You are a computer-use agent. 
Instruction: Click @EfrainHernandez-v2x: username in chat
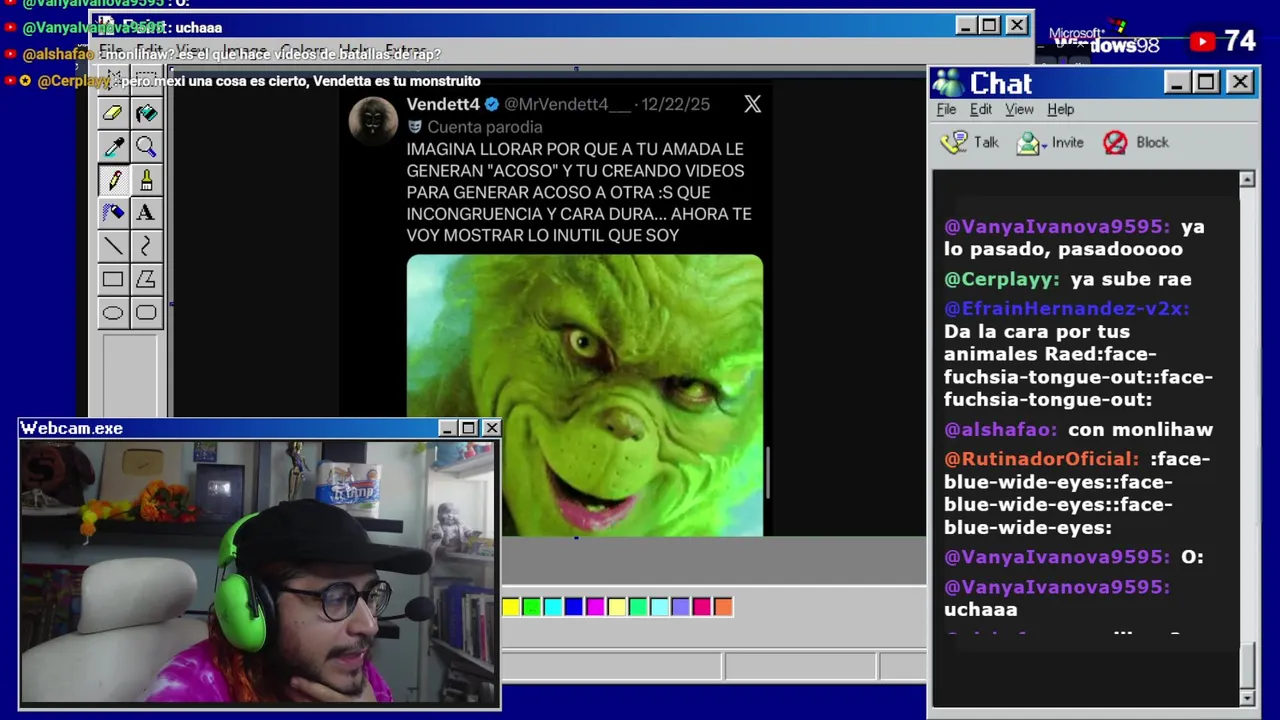click(1067, 308)
